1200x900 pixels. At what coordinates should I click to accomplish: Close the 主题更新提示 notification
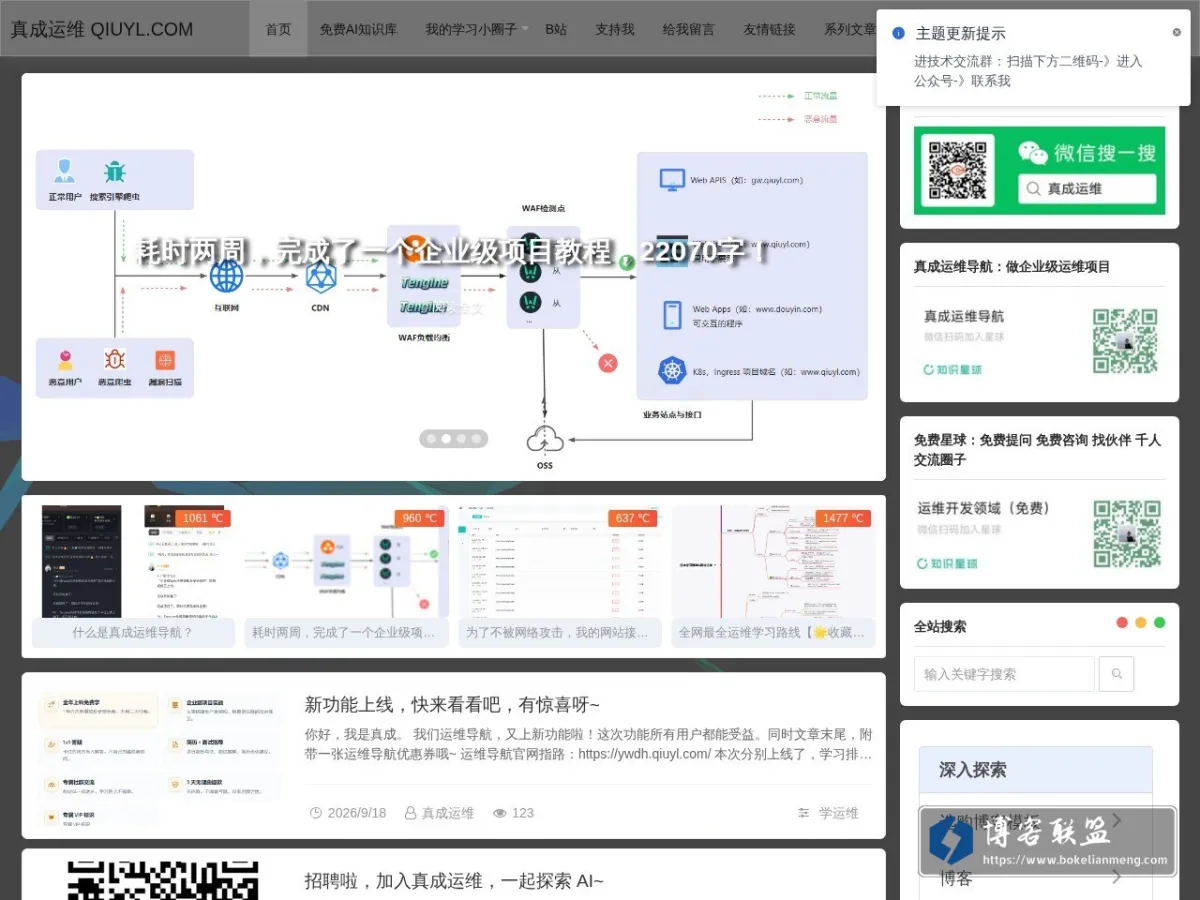click(1176, 32)
